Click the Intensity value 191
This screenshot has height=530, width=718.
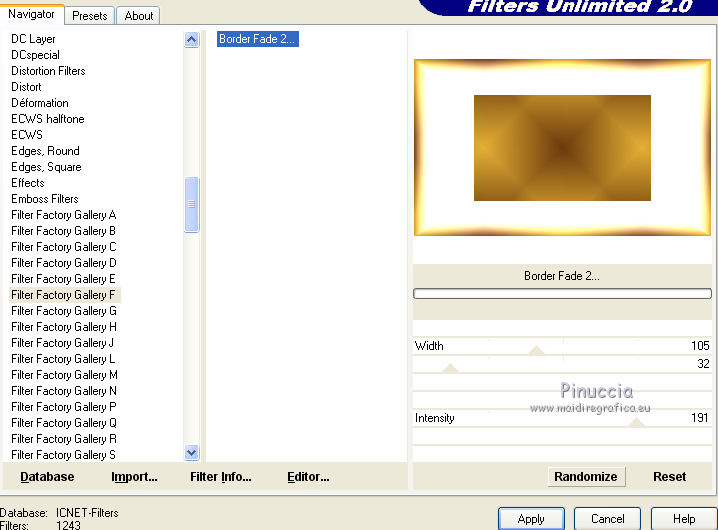tap(700, 418)
